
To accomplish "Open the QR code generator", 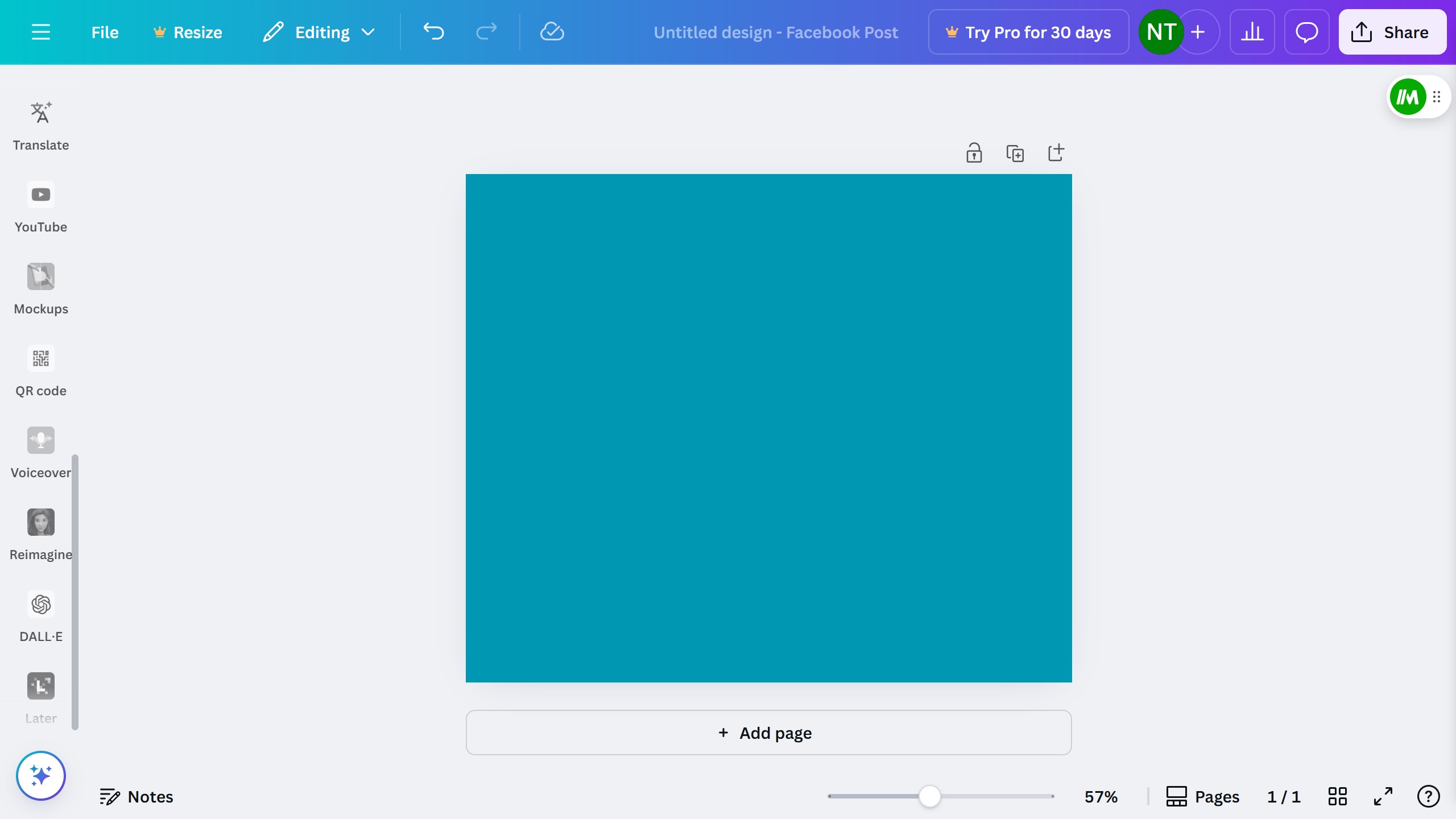I will [x=40, y=371].
